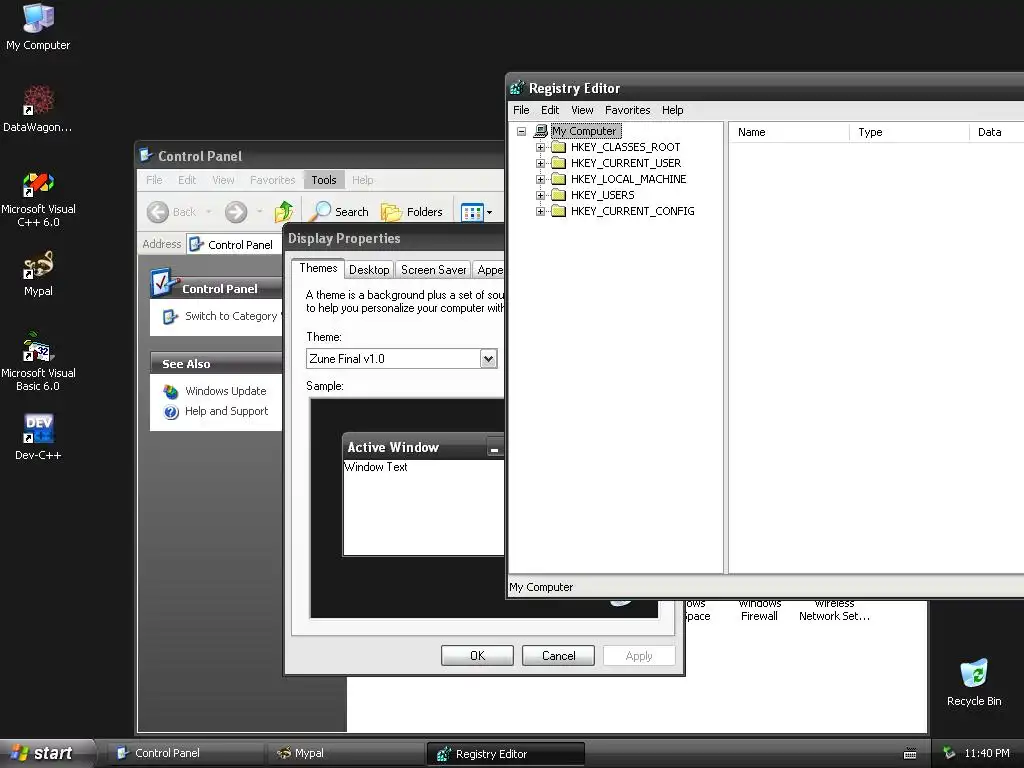Viewport: 1024px width, 768px height.
Task: Open the Theme dropdown showing Zune Final v1.0
Action: (x=488, y=359)
